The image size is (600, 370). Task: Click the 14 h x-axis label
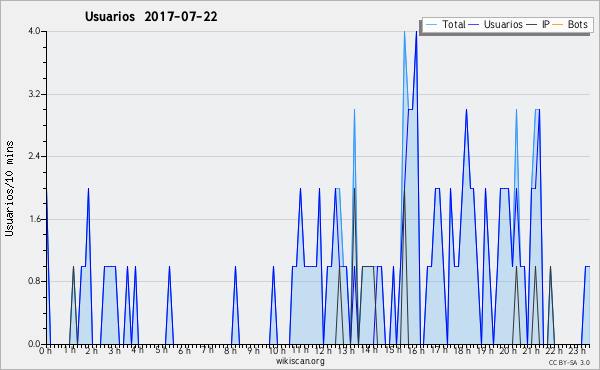point(369,350)
